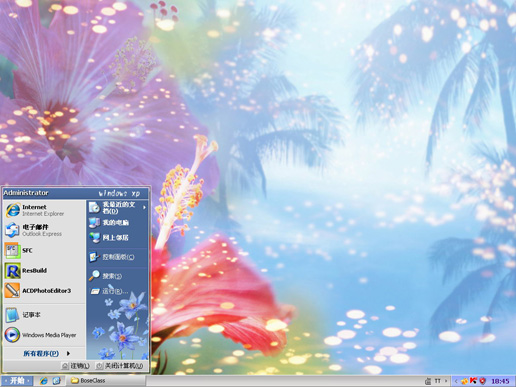
Task: Click the '记事本' label text
Action: click(x=31, y=315)
